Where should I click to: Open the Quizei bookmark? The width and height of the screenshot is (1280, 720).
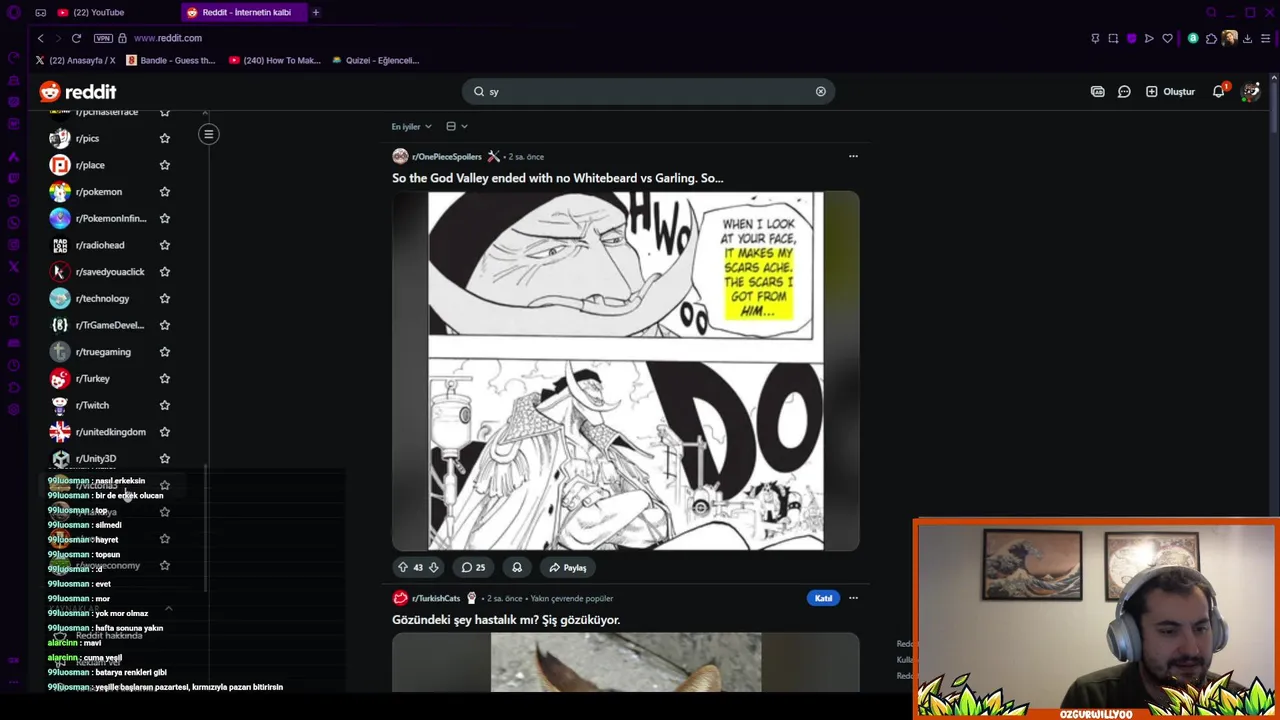pos(375,60)
